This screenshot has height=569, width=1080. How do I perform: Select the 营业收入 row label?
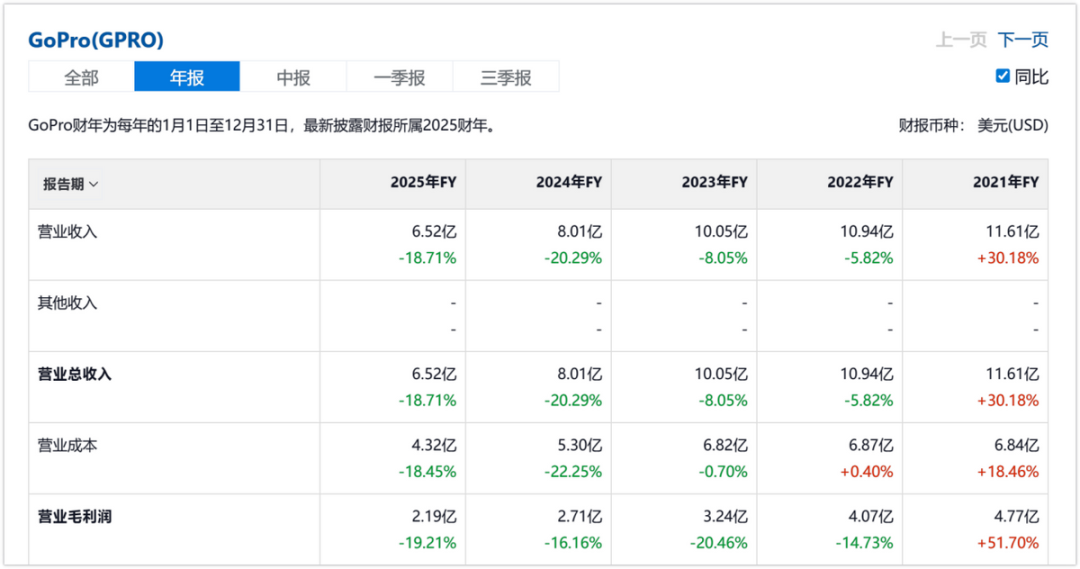pos(67,231)
